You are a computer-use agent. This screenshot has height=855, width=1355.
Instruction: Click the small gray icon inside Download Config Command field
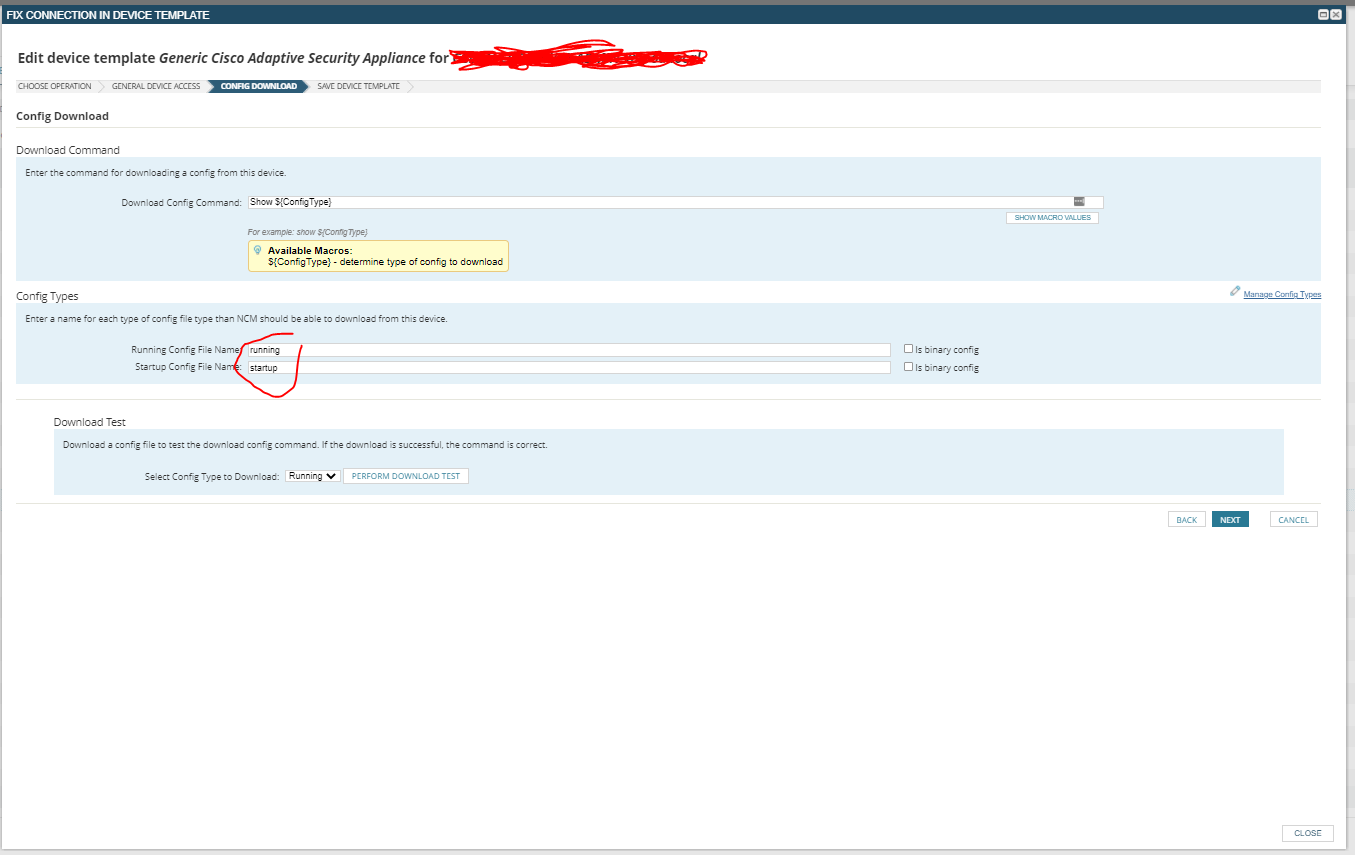[1079, 202]
